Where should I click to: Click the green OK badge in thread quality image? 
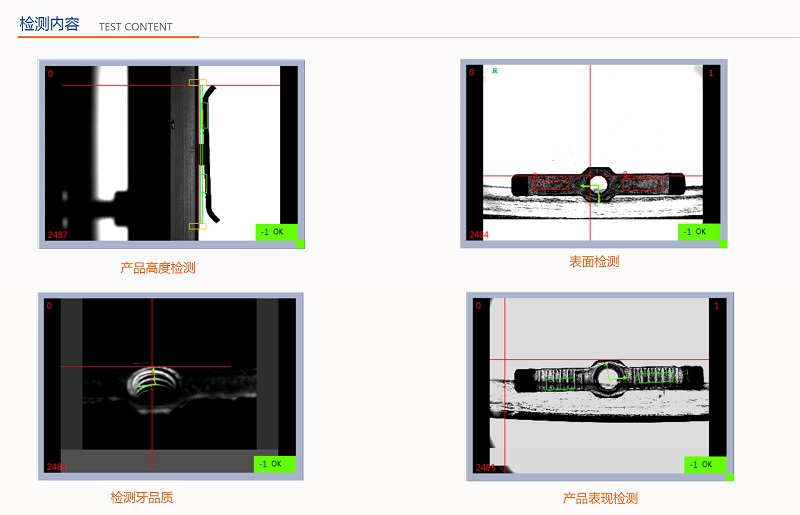coord(276,464)
